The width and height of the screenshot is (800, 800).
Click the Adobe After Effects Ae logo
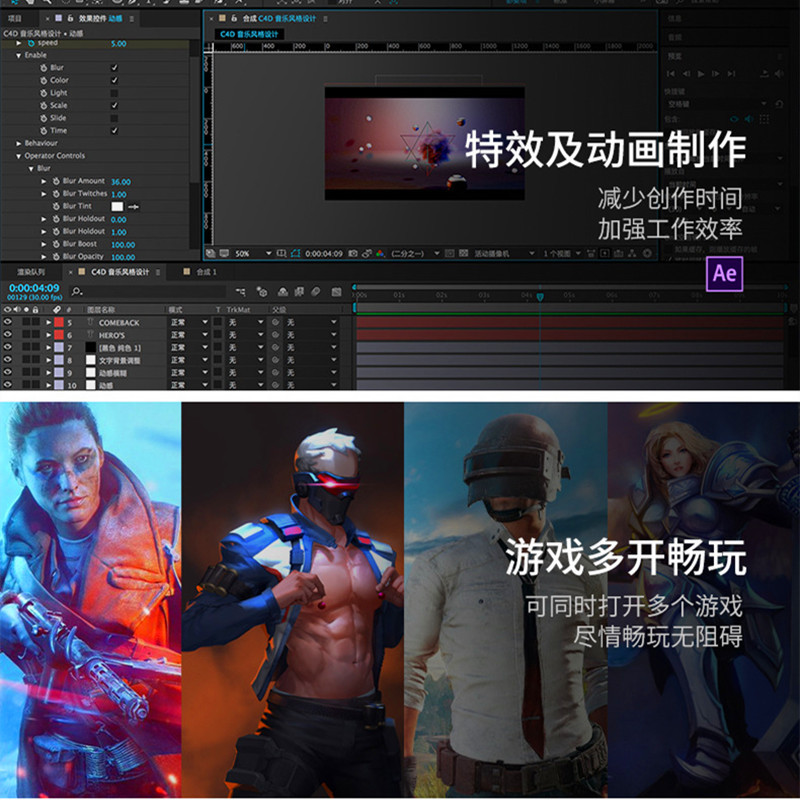tap(724, 274)
